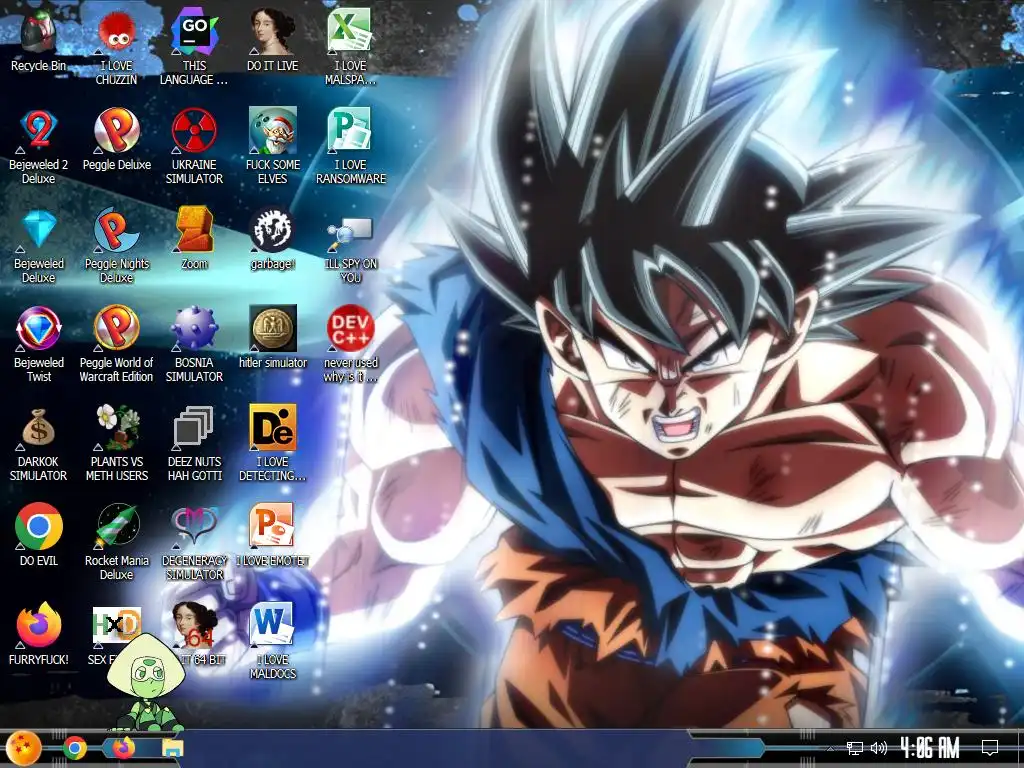This screenshot has height=768, width=1024.
Task: Select the DO IT LIVE portrait icon
Action: click(272, 32)
